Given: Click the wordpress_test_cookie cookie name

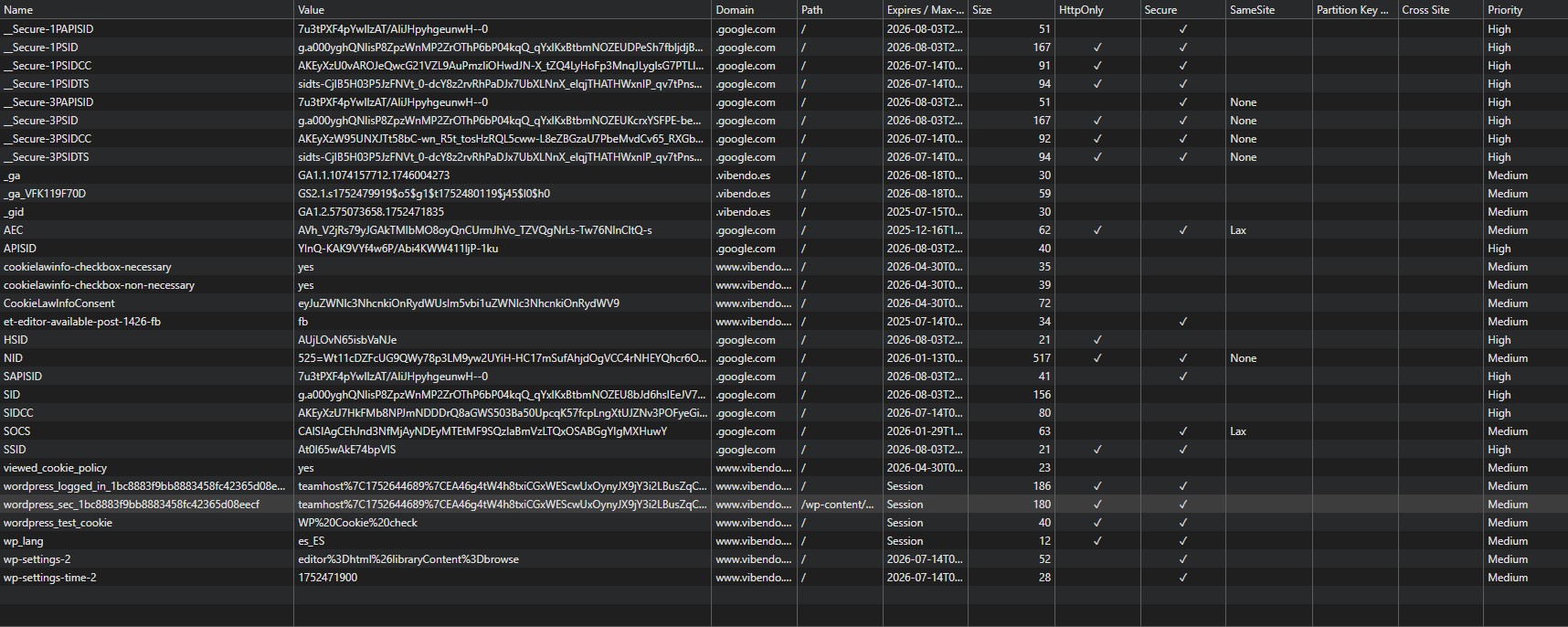Looking at the screenshot, I should (58, 523).
